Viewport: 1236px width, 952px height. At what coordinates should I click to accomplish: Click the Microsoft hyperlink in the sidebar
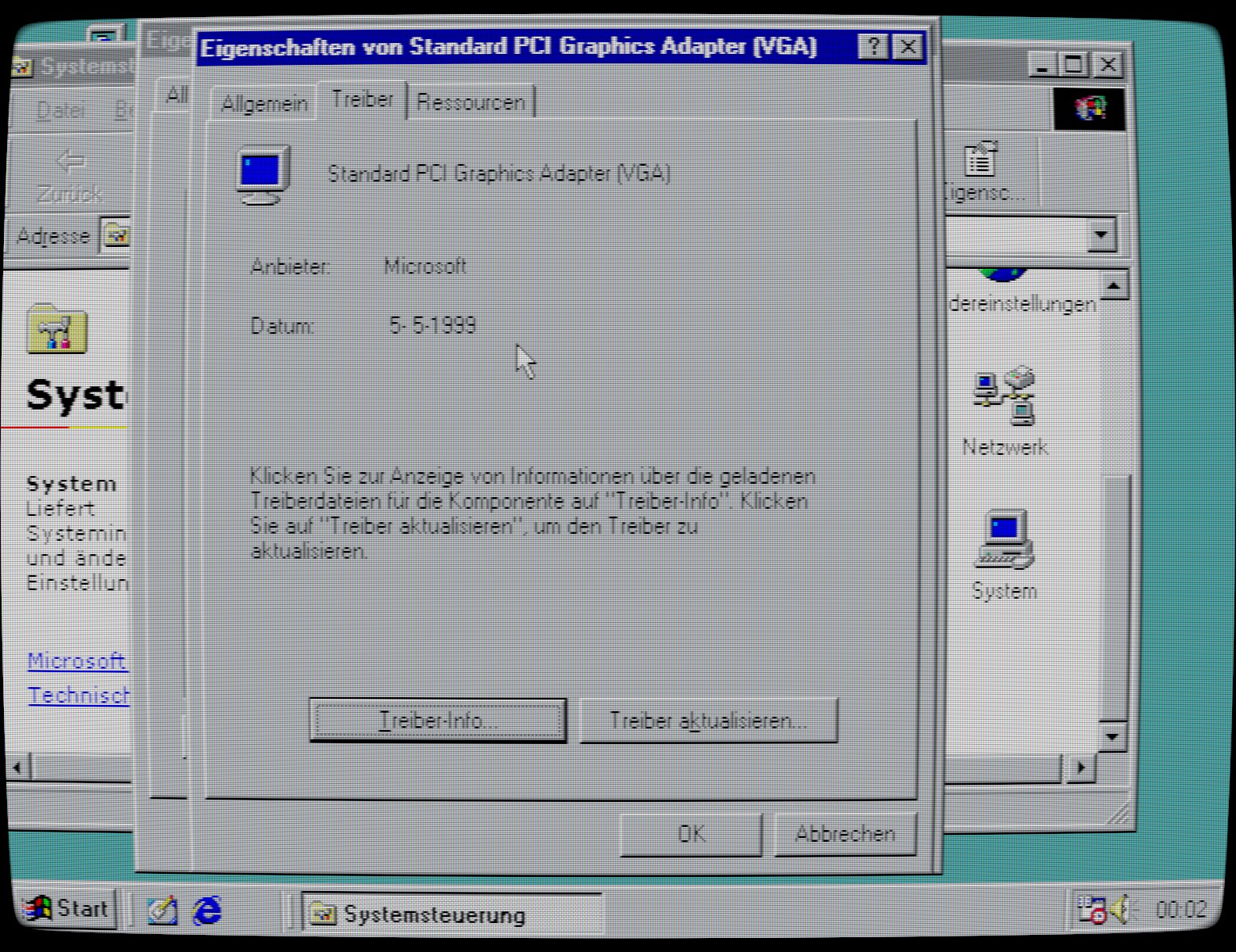click(x=77, y=661)
